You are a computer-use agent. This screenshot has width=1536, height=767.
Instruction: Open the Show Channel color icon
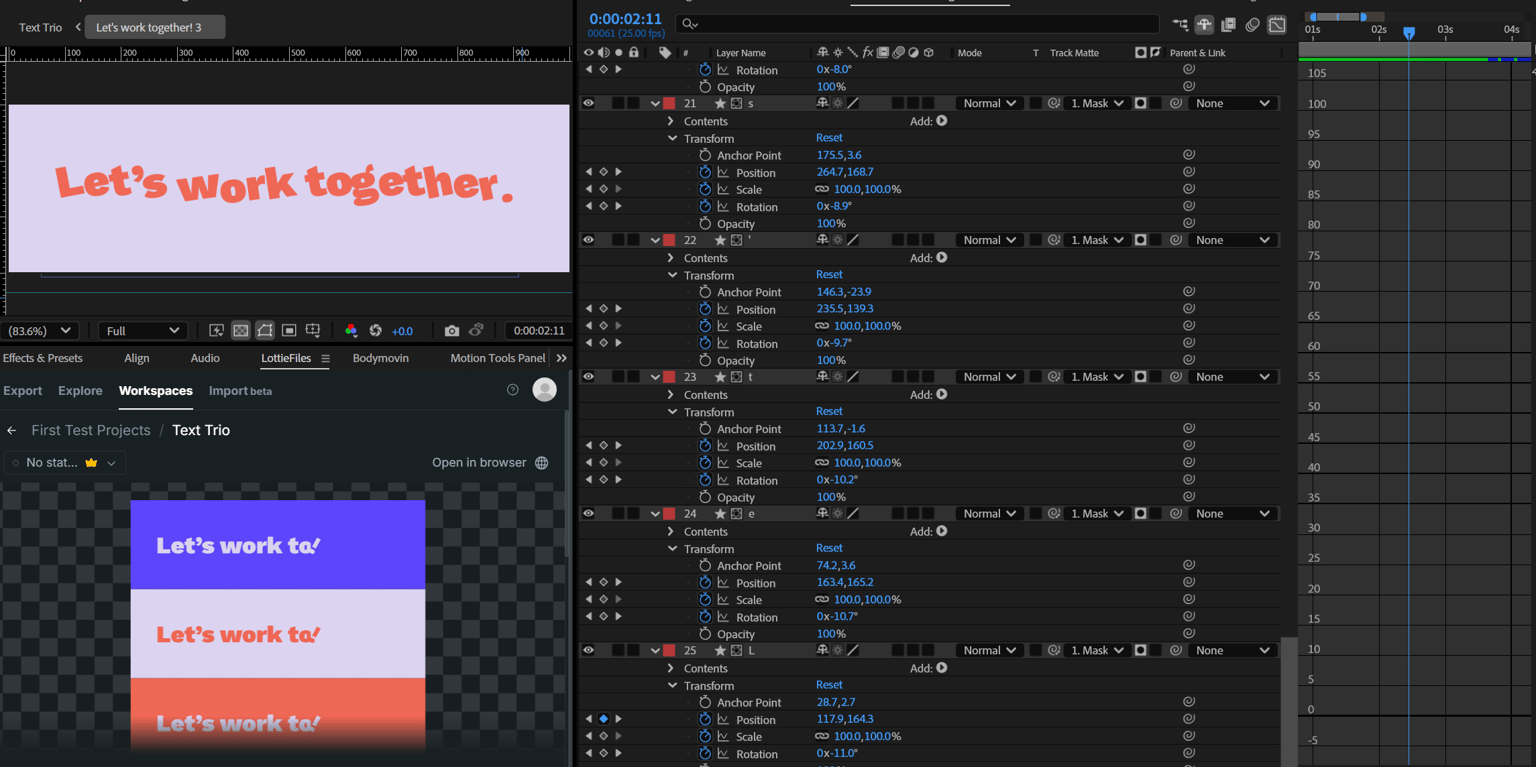tap(351, 330)
